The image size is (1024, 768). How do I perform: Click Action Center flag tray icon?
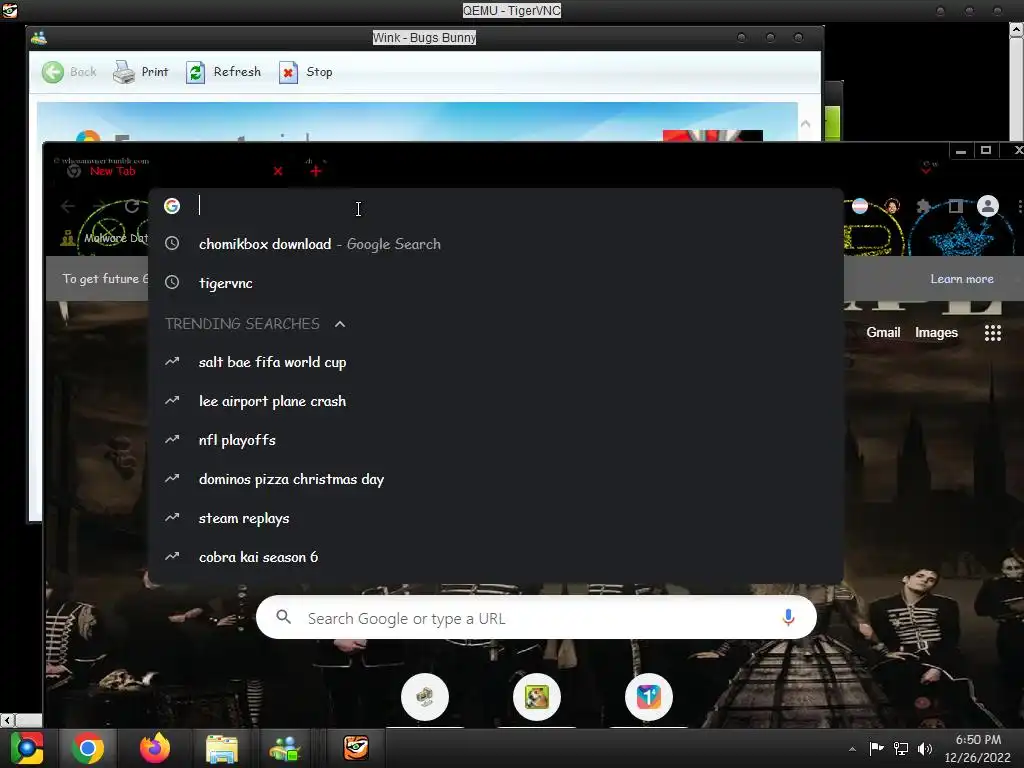point(876,748)
